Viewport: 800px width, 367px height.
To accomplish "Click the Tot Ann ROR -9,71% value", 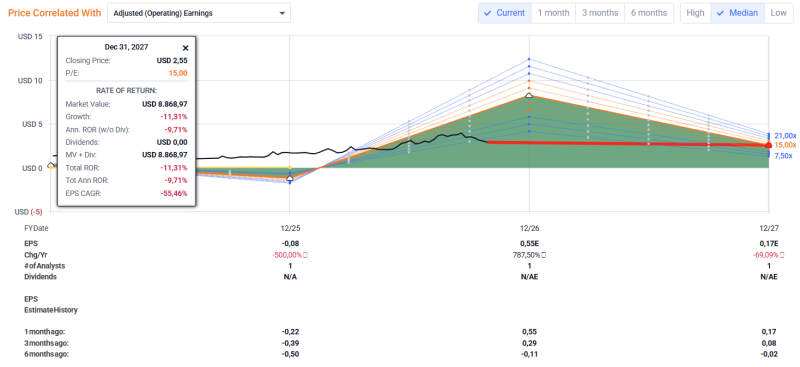I will coord(176,180).
